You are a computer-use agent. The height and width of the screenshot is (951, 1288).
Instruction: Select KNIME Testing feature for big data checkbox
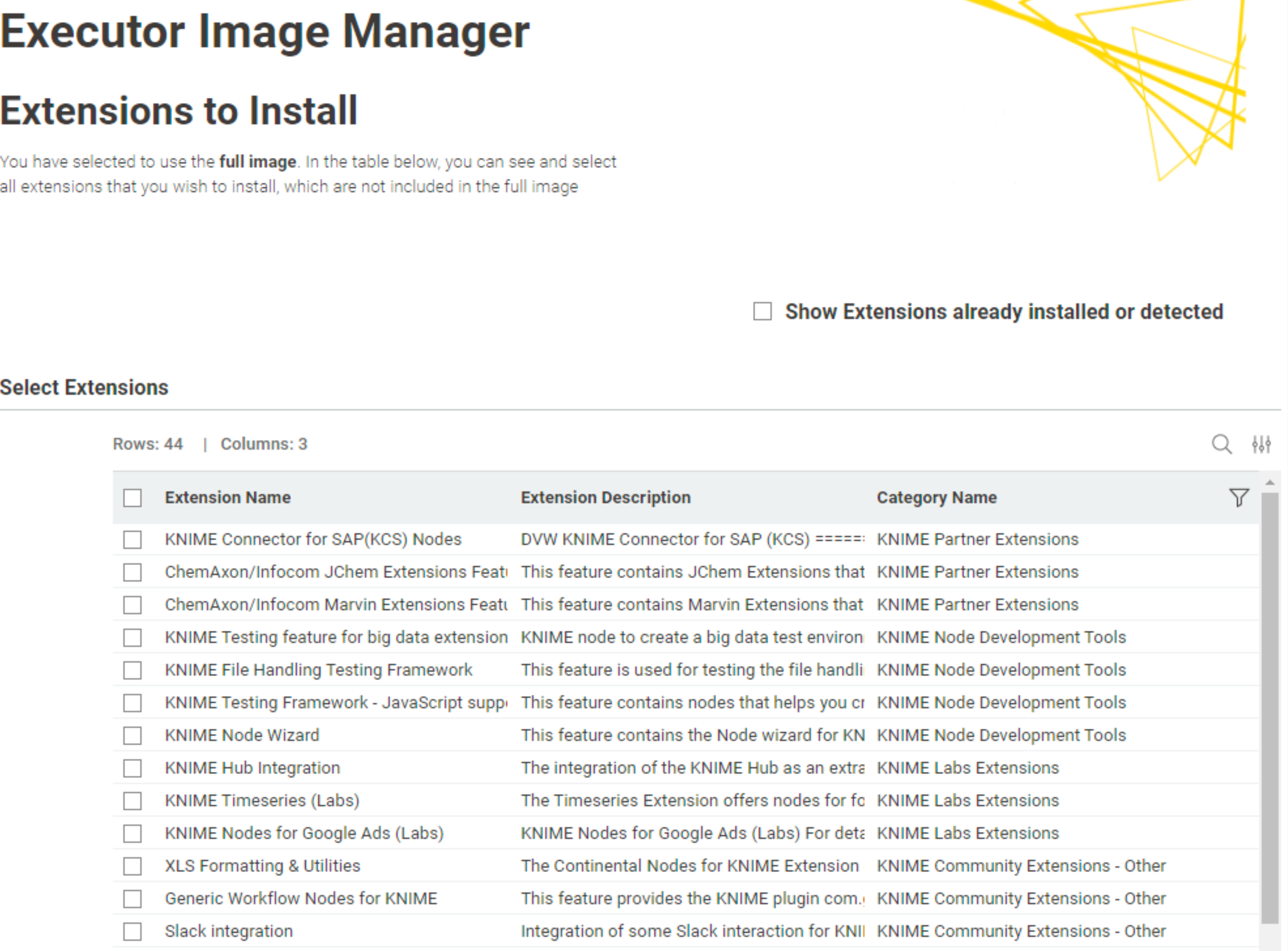click(x=132, y=638)
